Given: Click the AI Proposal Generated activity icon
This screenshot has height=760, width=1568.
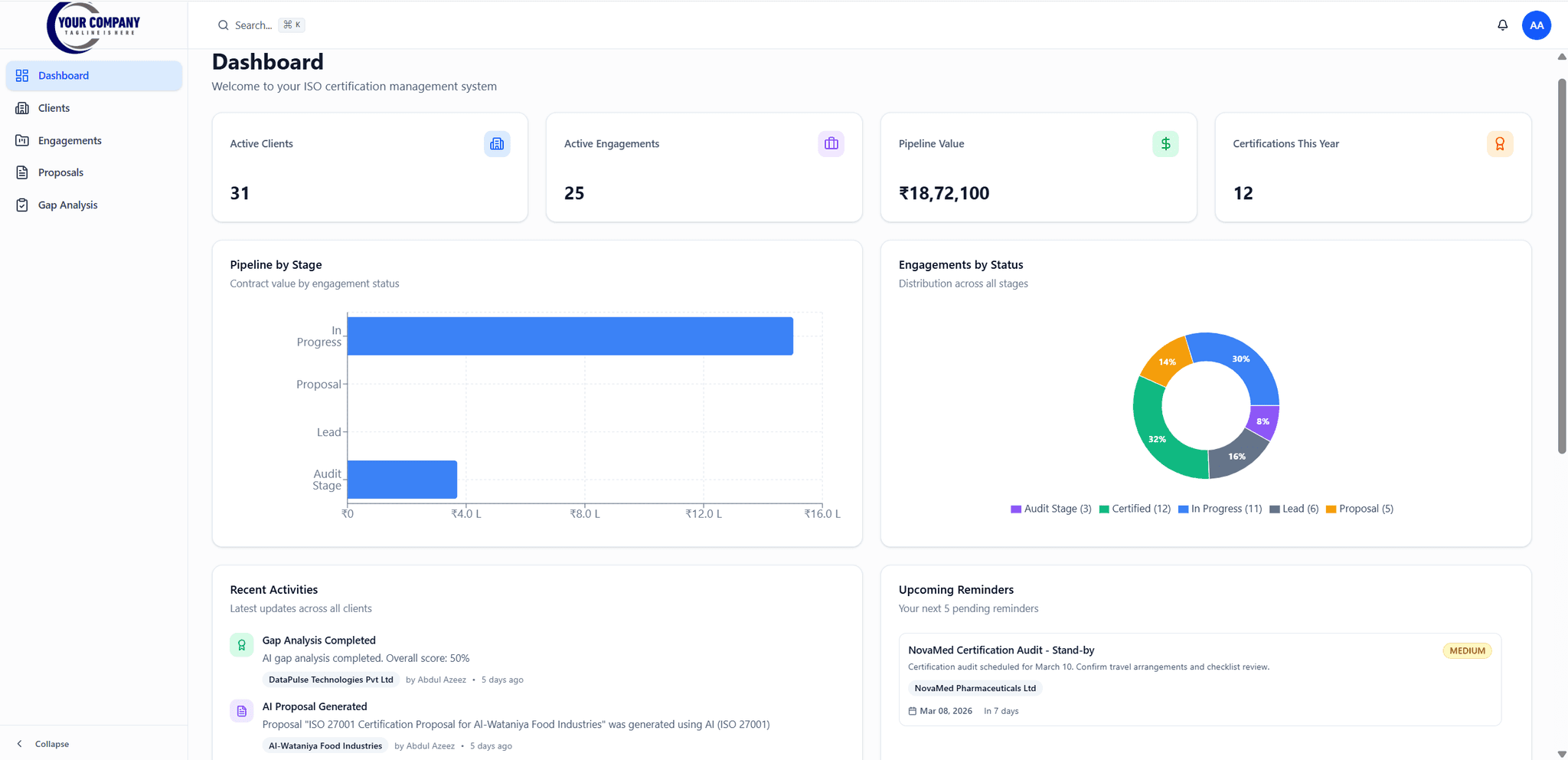Looking at the screenshot, I should point(241,711).
